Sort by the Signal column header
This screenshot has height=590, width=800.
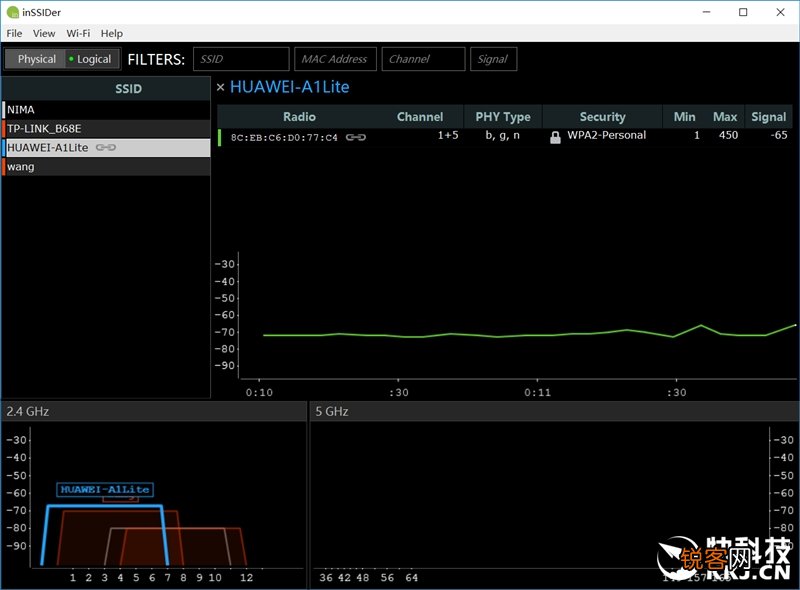coord(768,117)
